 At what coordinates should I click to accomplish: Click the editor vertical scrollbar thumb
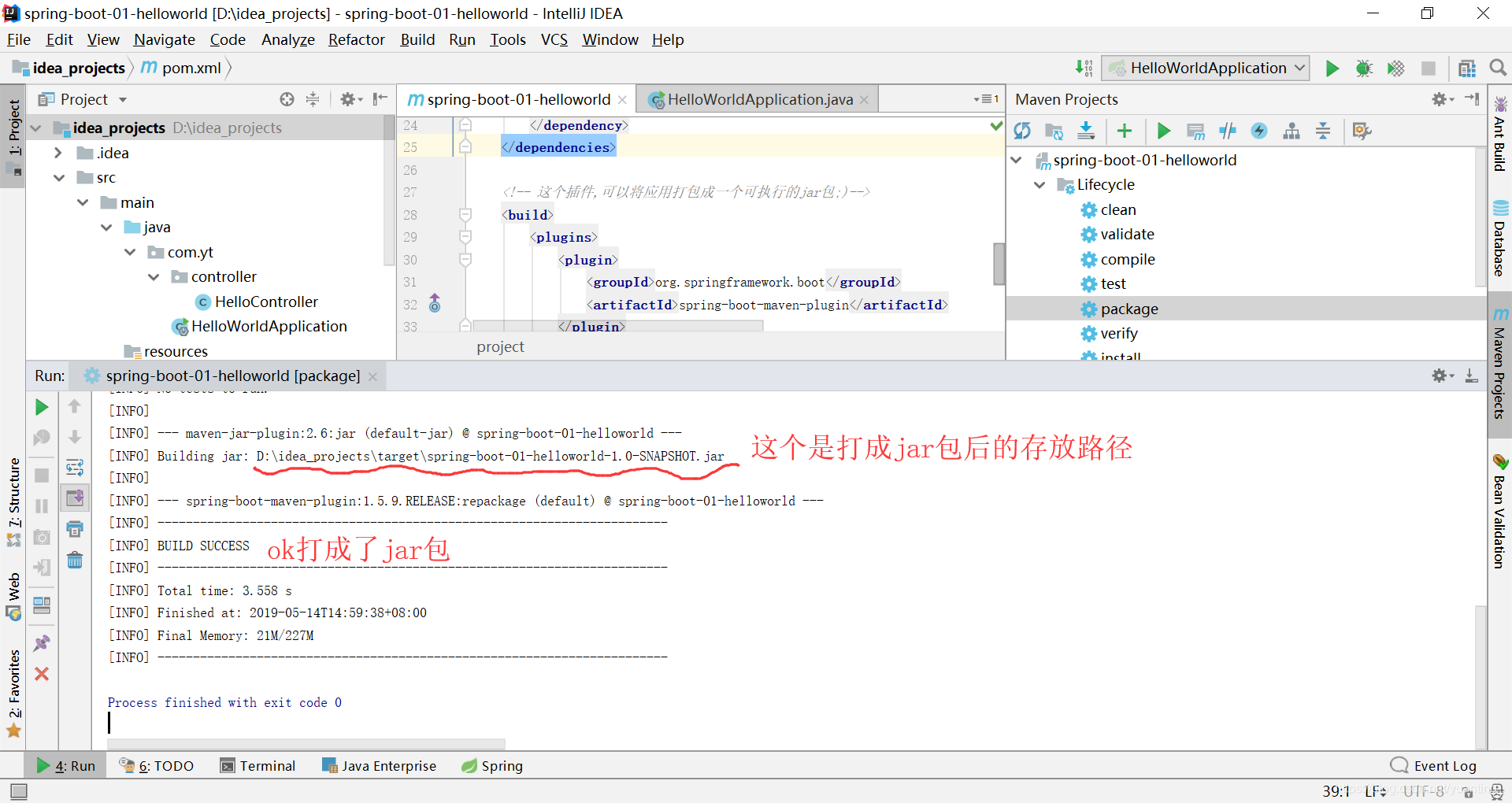tap(999, 264)
